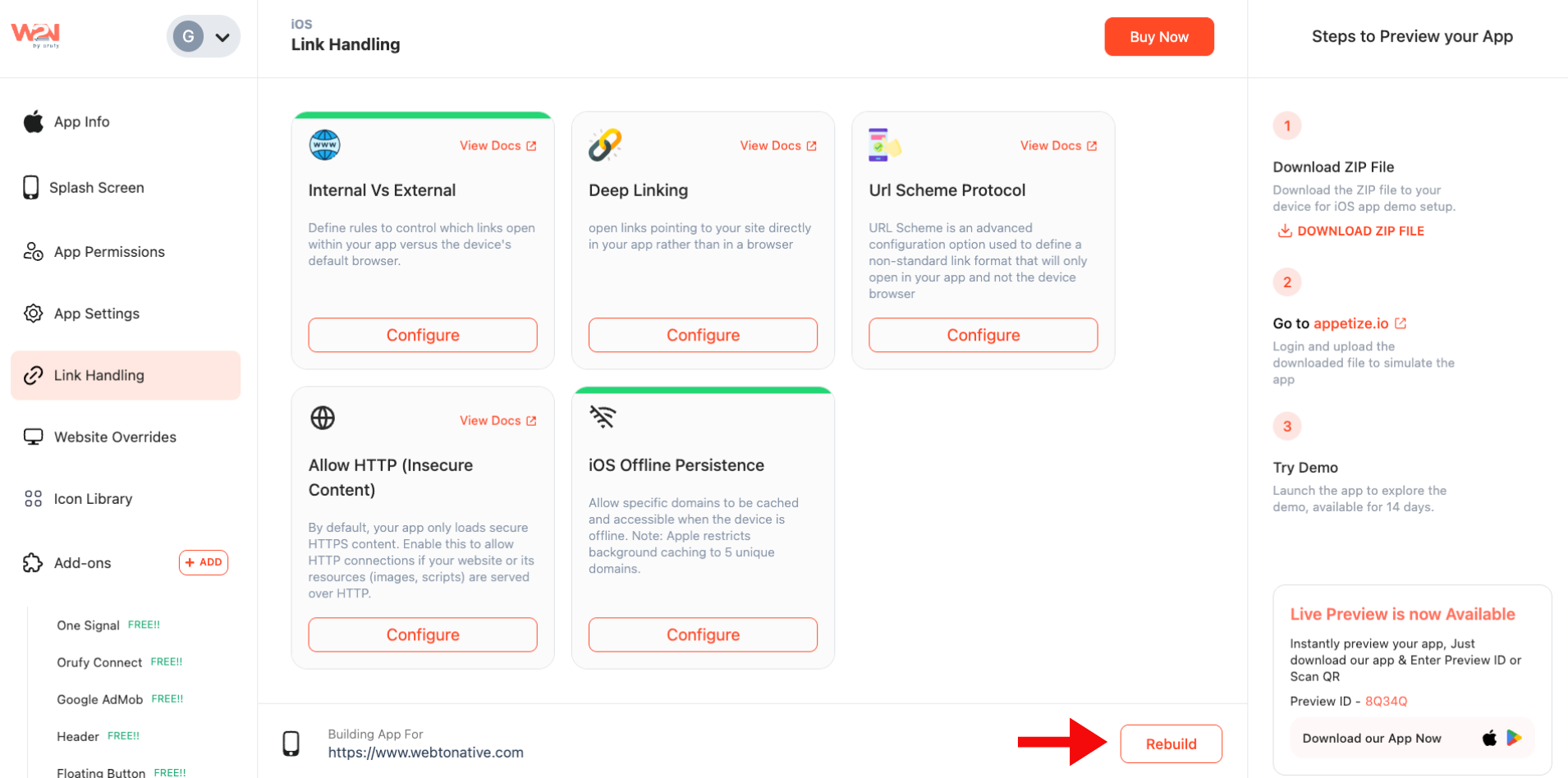1568x778 pixels.
Task: Click the Icon Library grid icon
Action: tap(34, 499)
